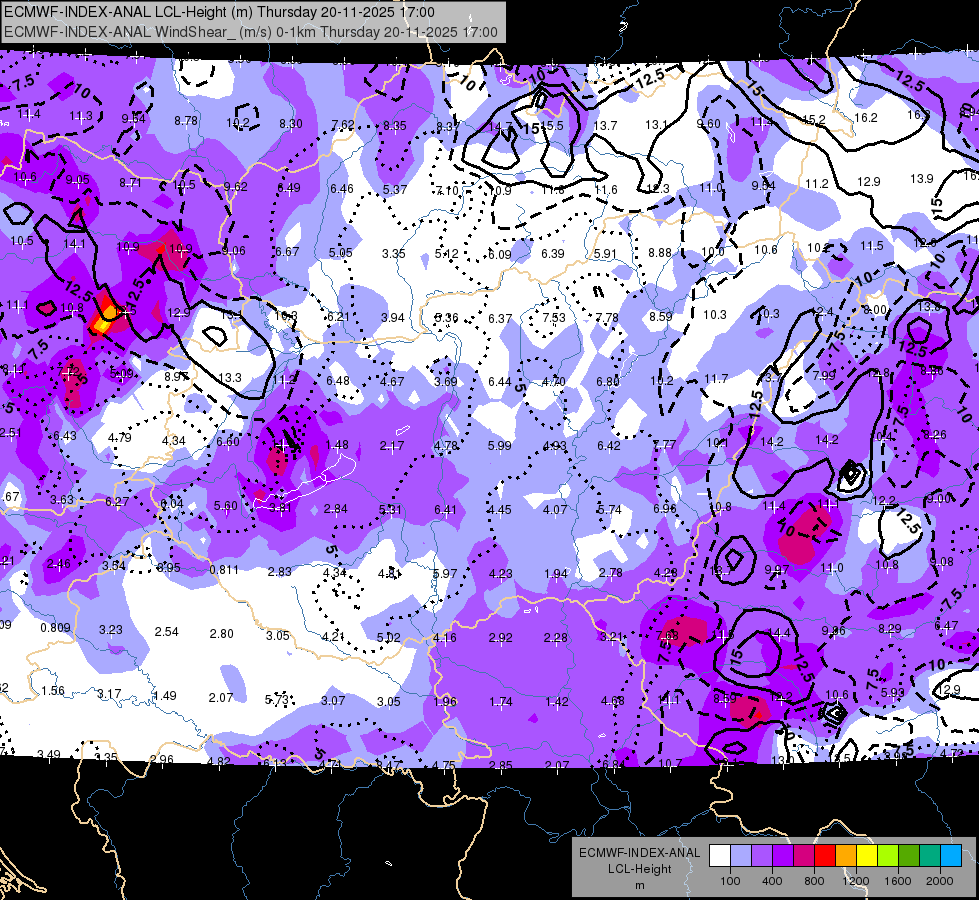
Task: Click the '1600' legend scale label
Action: pos(898,881)
